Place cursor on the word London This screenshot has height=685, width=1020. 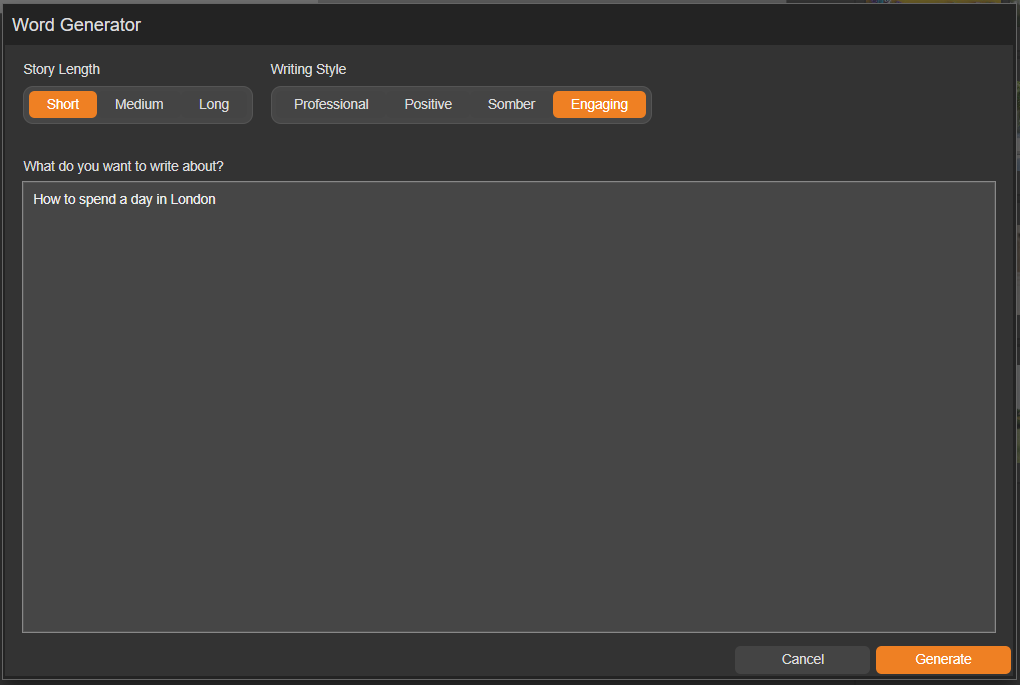point(193,199)
